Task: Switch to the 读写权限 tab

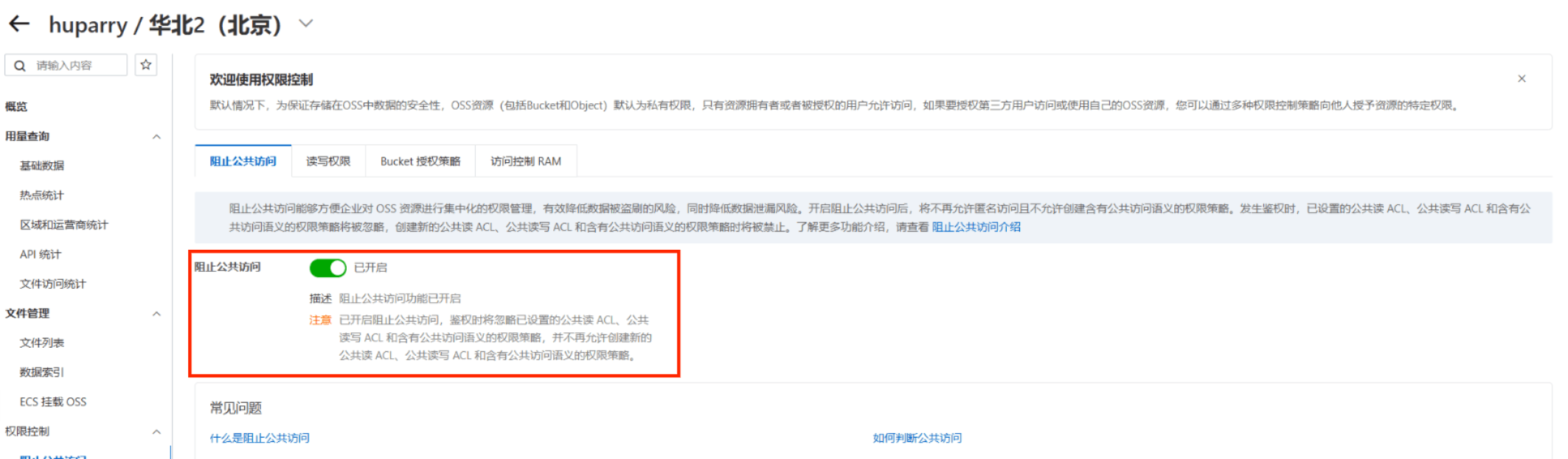Action: (328, 161)
